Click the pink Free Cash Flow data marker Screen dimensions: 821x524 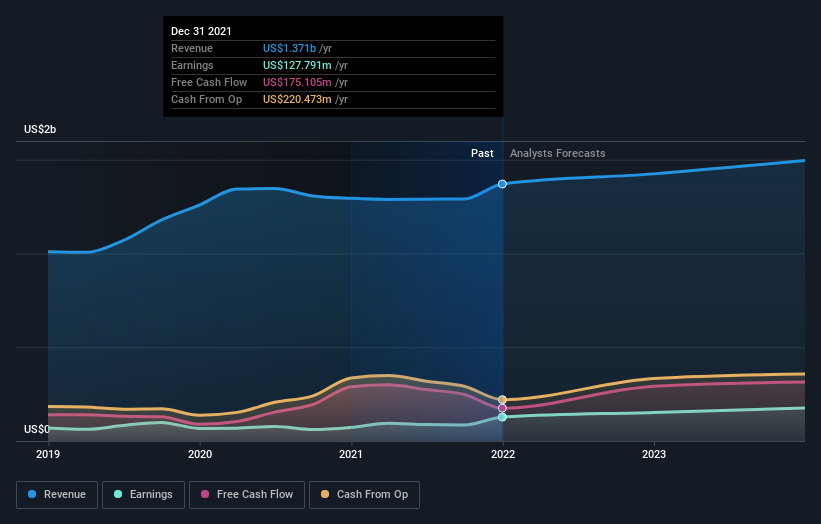coord(502,408)
